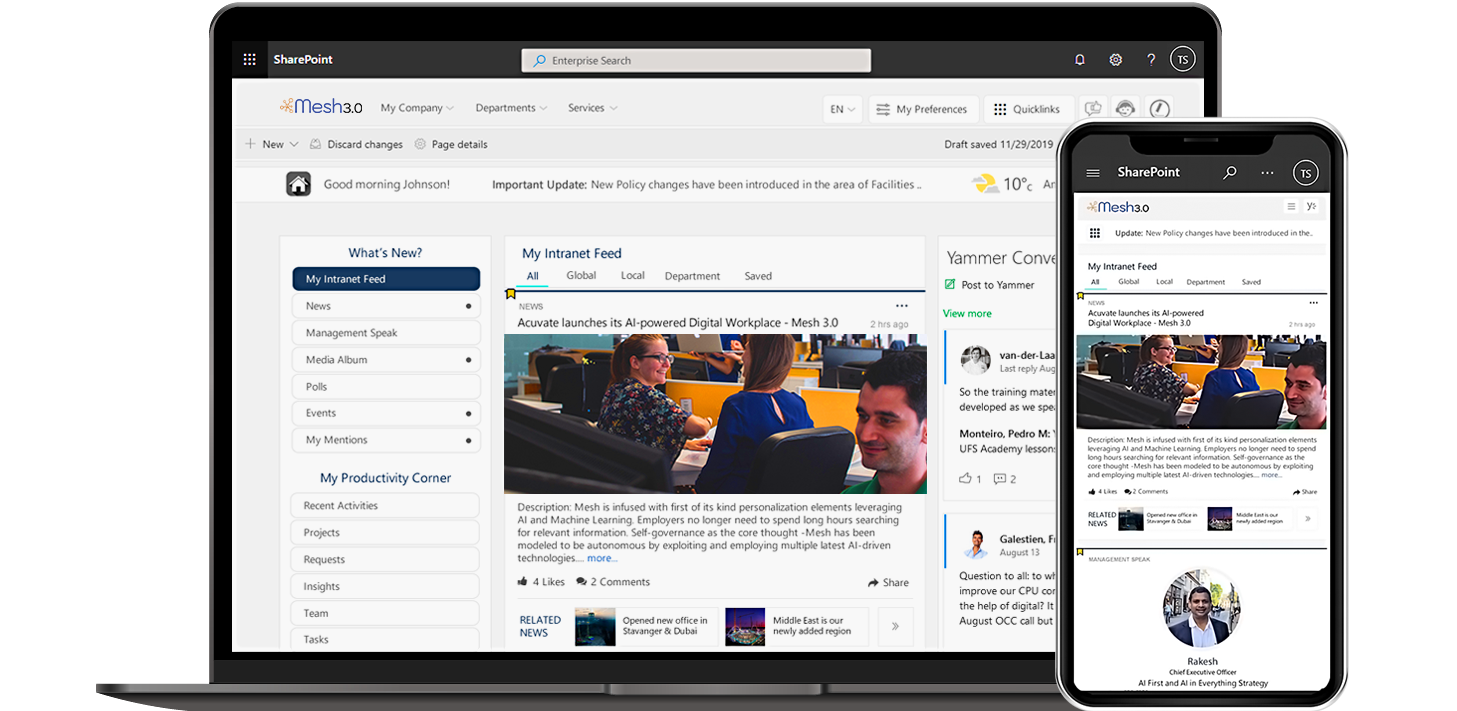Open Yammer post reply count 2
1457x711 pixels.
tap(1004, 479)
